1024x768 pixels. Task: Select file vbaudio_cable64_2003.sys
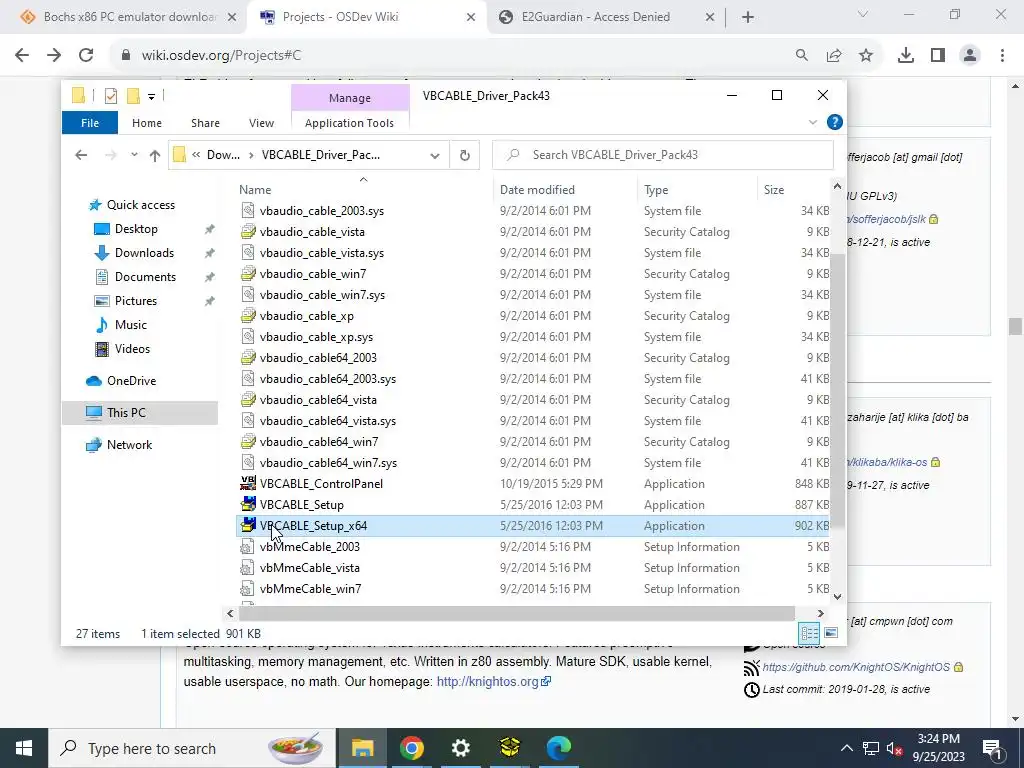327,379
